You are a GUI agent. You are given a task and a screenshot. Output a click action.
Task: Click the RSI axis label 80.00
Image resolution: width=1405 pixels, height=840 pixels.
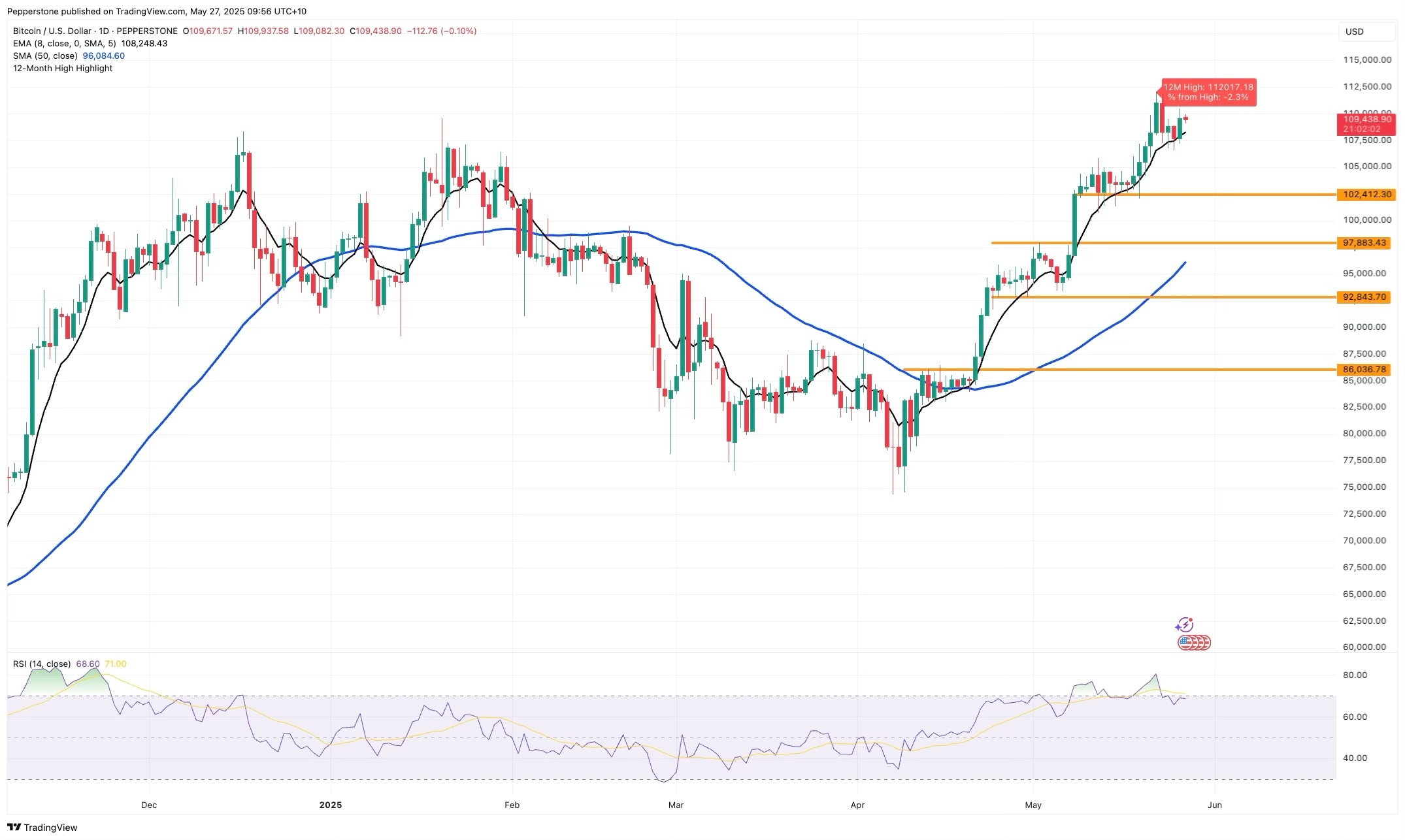[x=1355, y=675]
